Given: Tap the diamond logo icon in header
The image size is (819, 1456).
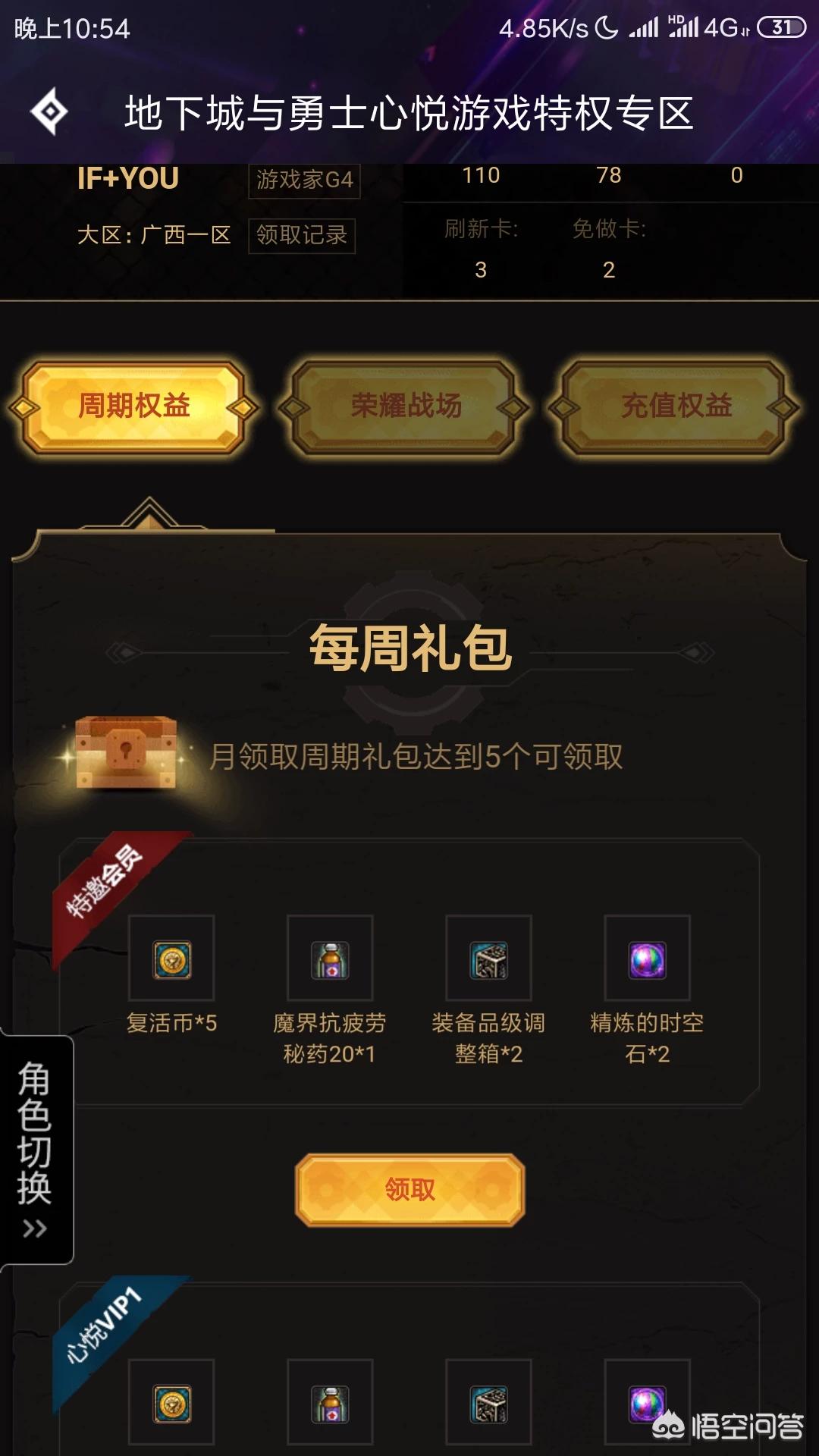Looking at the screenshot, I should click(x=49, y=112).
